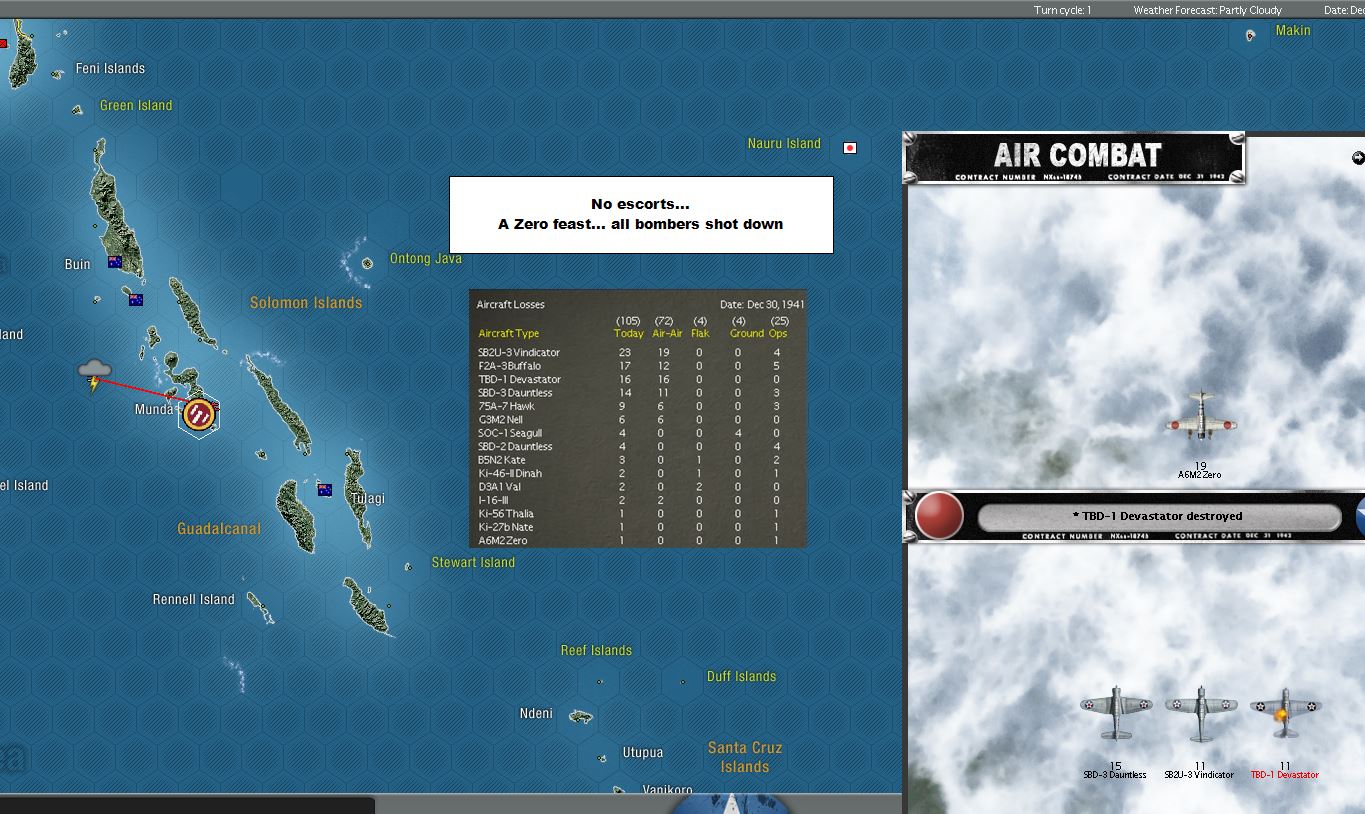Click the Santa Cruz Islands label
Viewport: 1365px width, 814px height.
745,757
